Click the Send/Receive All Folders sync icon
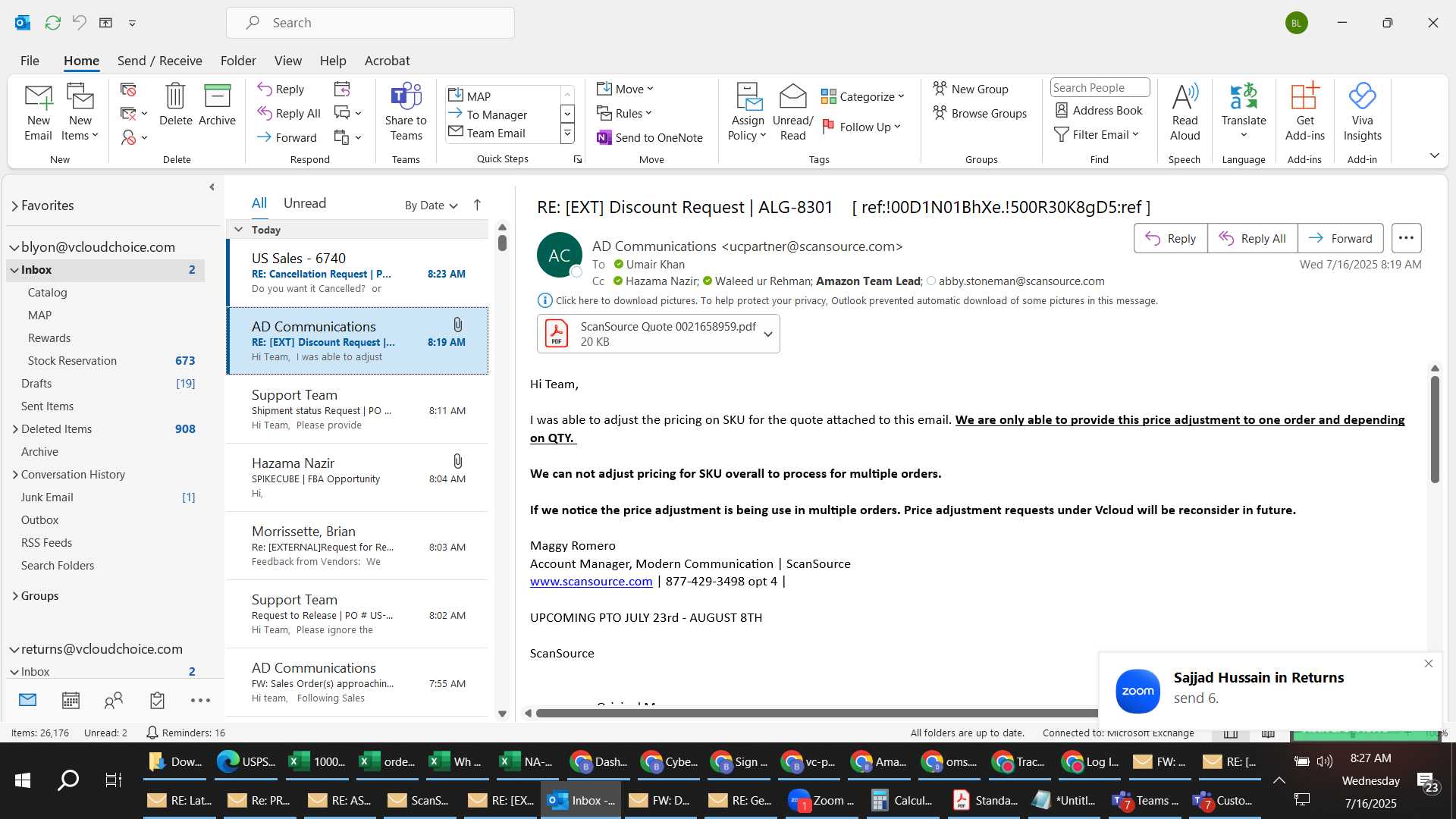The height and width of the screenshot is (819, 1456). 52,23
